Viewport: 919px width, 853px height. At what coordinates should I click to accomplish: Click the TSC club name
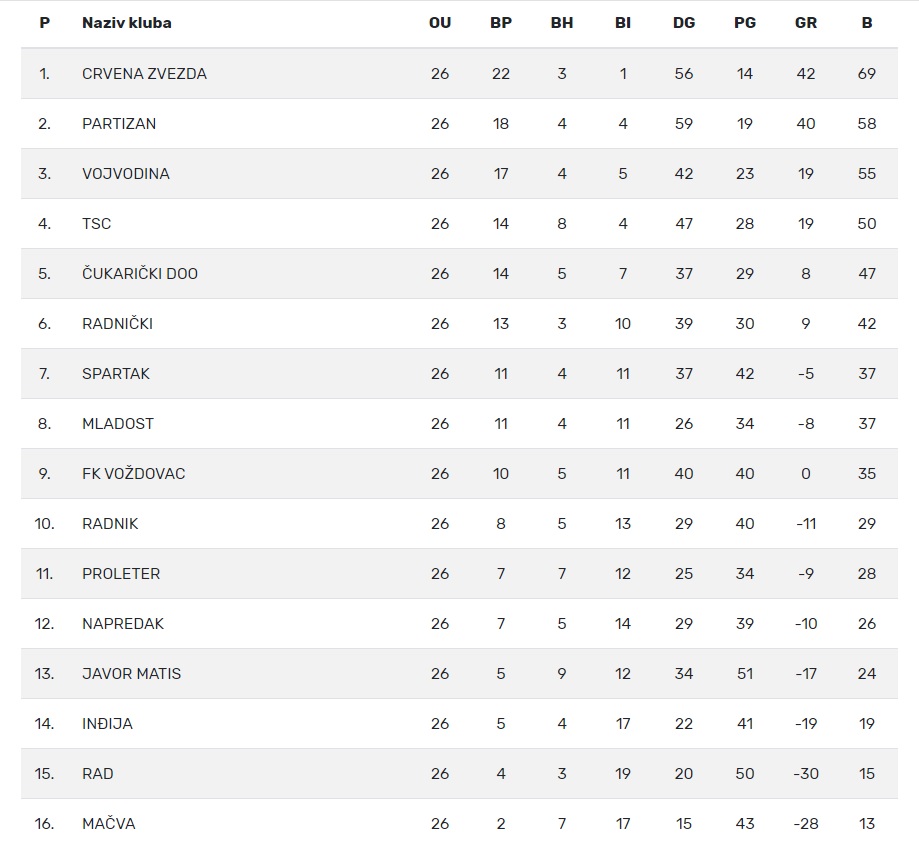pyautogui.click(x=97, y=224)
